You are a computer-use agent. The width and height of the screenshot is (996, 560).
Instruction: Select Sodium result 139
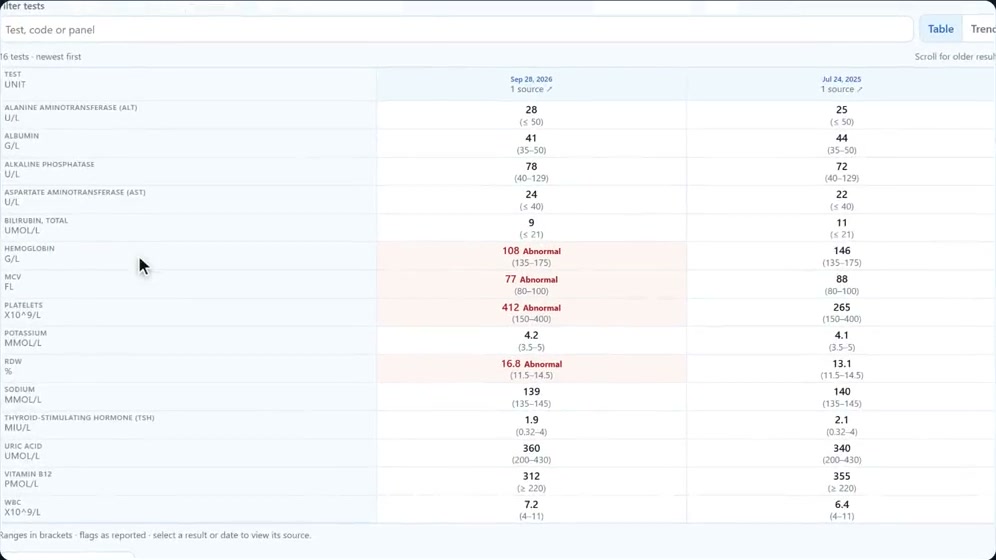(x=531, y=392)
